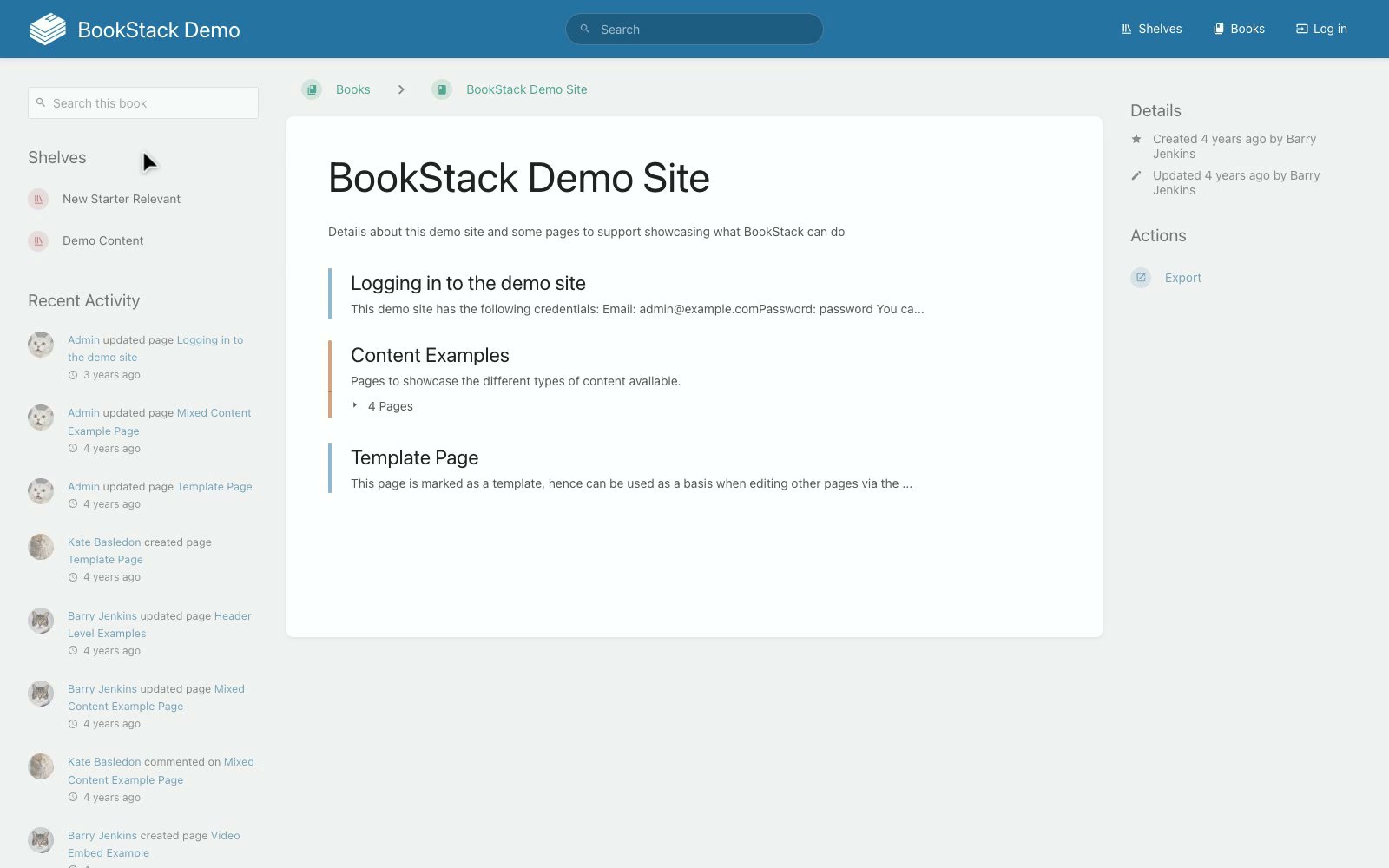Click clock icon beside 3 years ago
The width and height of the screenshot is (1389, 868).
coord(73,375)
